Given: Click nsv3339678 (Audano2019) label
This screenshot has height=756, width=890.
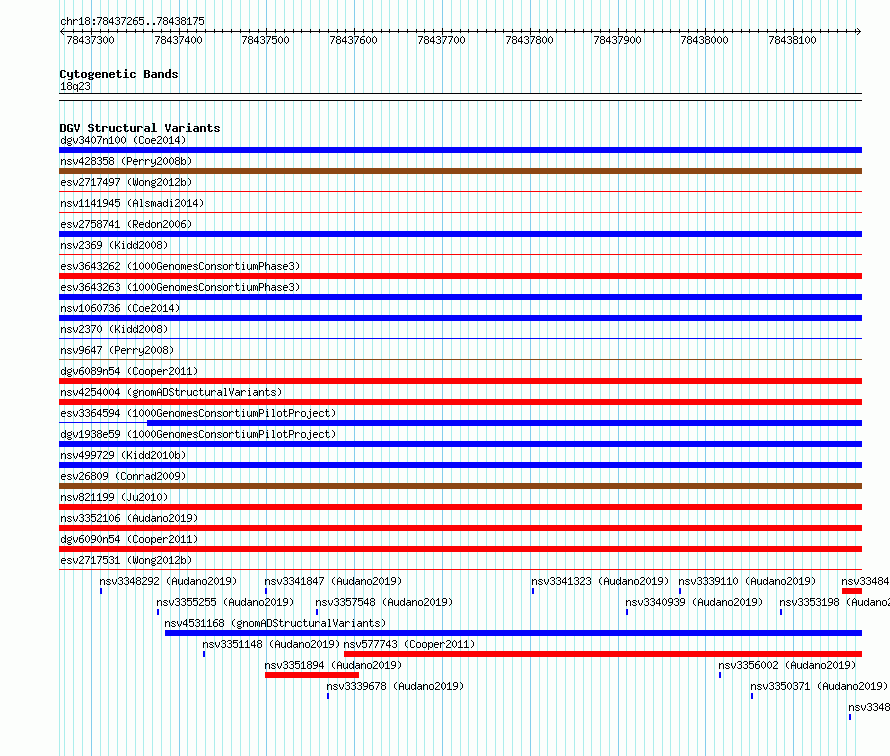Looking at the screenshot, I should point(395,686).
